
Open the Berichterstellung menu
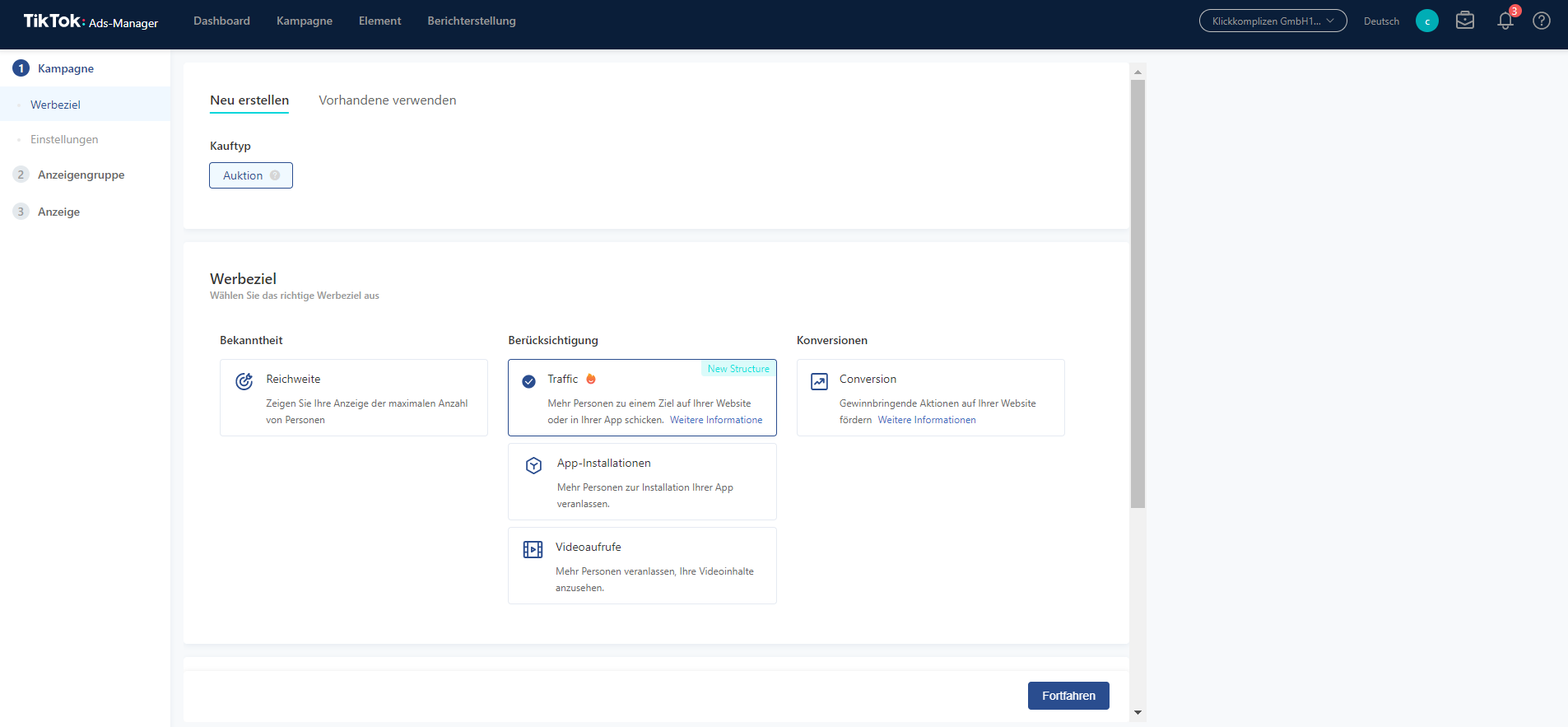pyautogui.click(x=472, y=21)
